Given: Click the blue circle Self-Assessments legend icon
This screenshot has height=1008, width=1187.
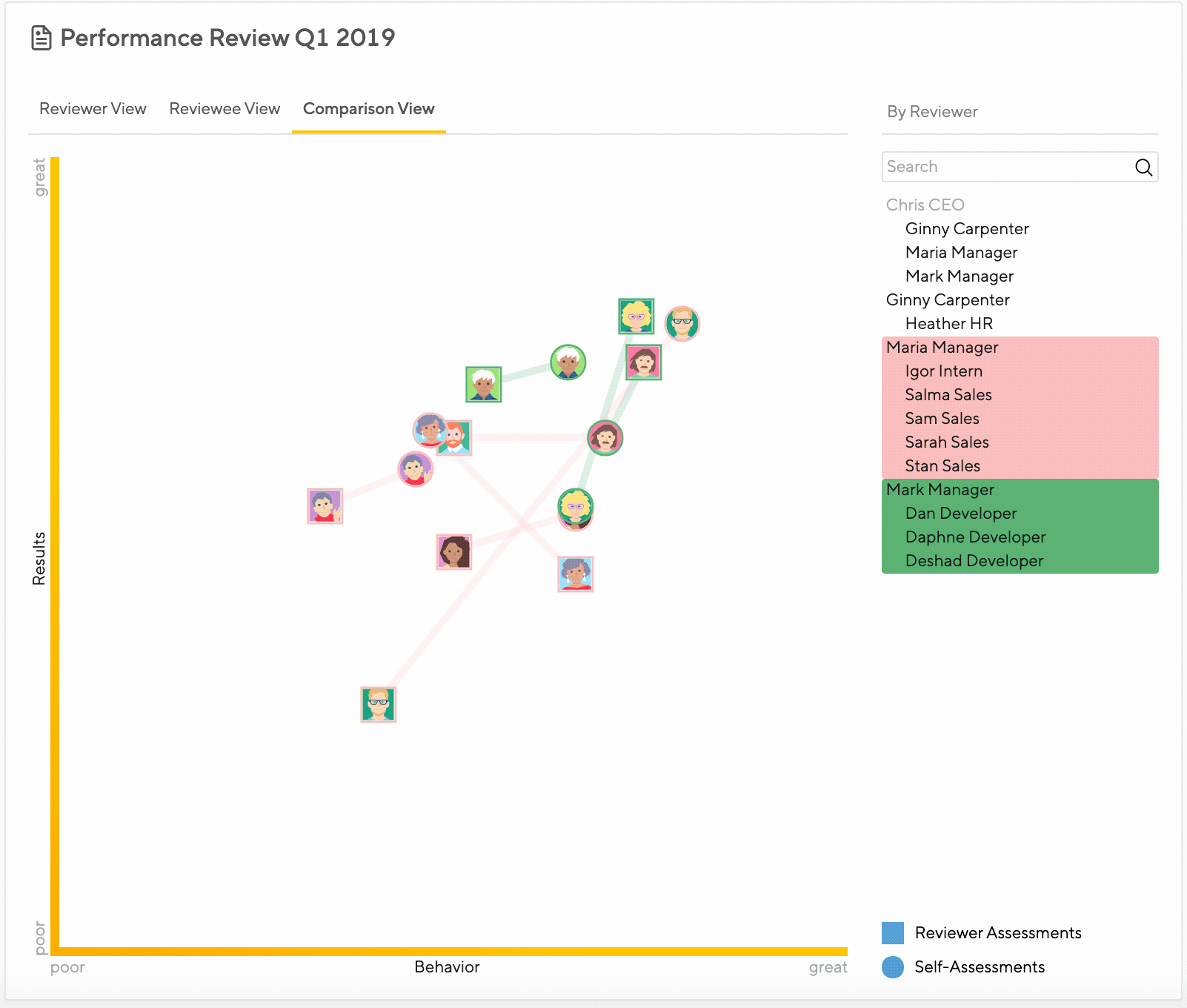Looking at the screenshot, I should click(x=892, y=966).
